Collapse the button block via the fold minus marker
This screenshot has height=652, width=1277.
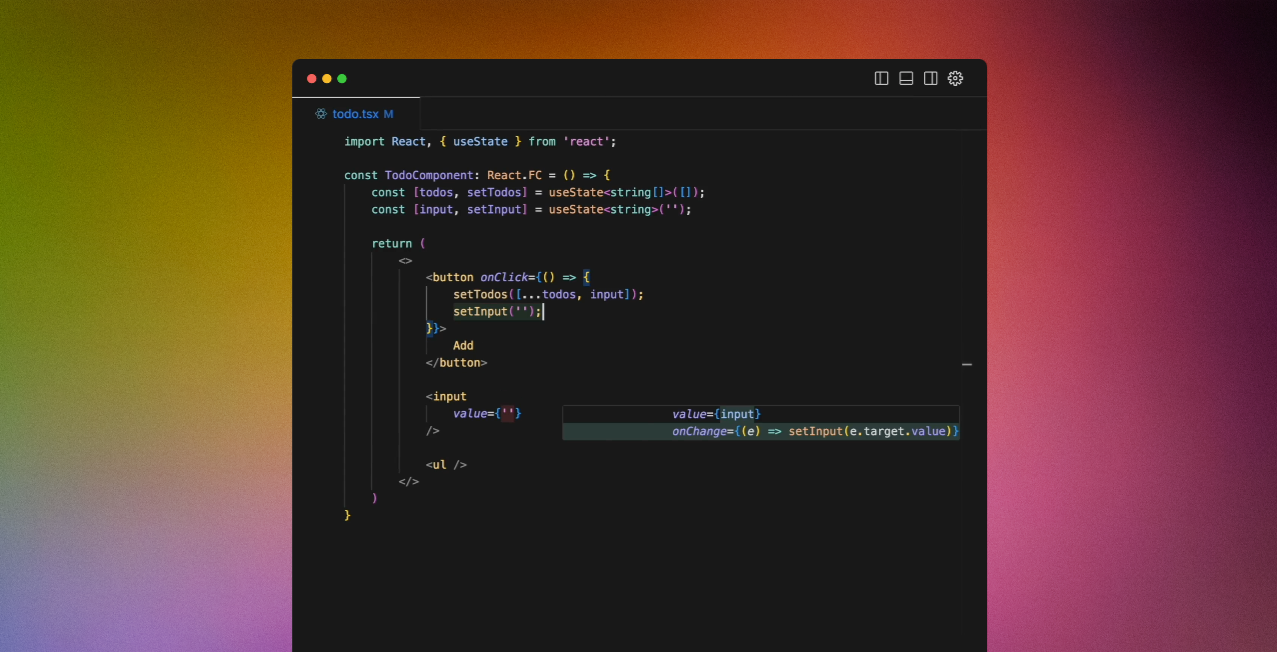coord(966,364)
